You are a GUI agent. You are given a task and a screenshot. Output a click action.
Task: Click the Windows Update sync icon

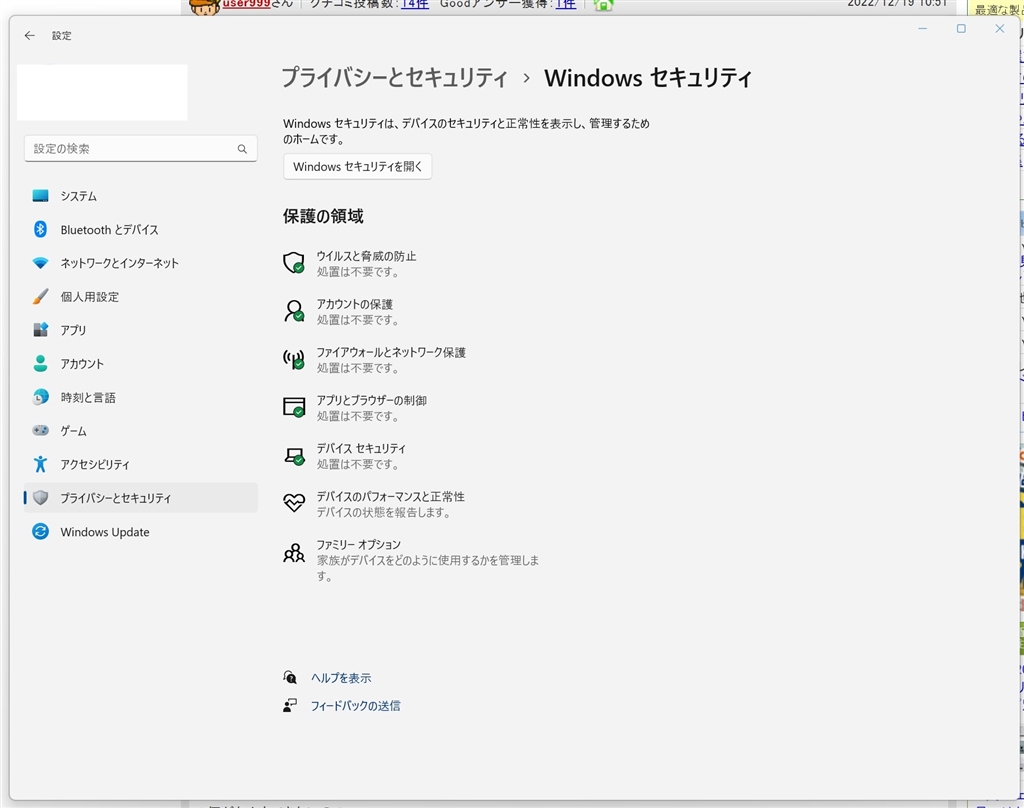point(40,532)
